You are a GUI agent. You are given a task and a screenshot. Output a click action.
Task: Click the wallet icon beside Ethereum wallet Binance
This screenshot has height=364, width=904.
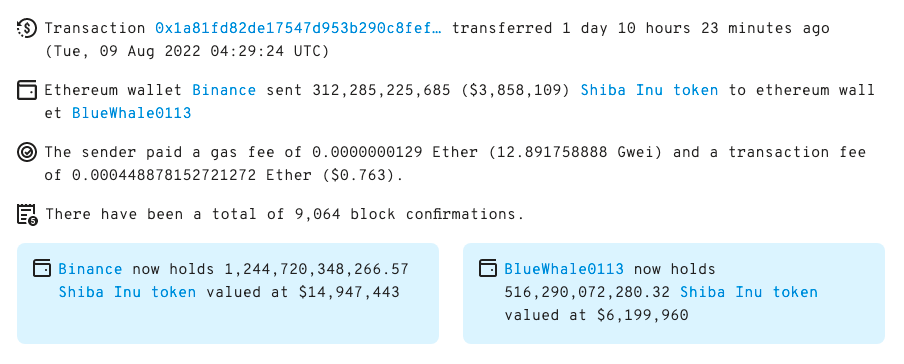pyautogui.click(x=27, y=90)
